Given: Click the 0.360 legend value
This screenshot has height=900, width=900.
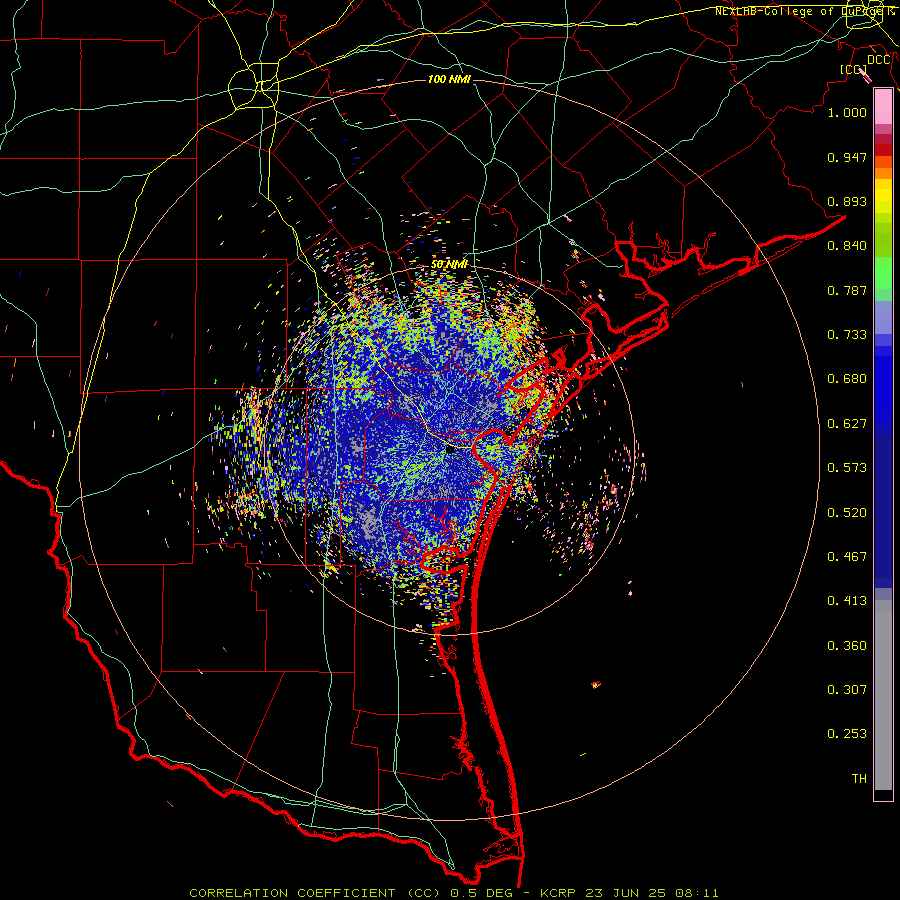Looking at the screenshot, I should pos(847,646).
